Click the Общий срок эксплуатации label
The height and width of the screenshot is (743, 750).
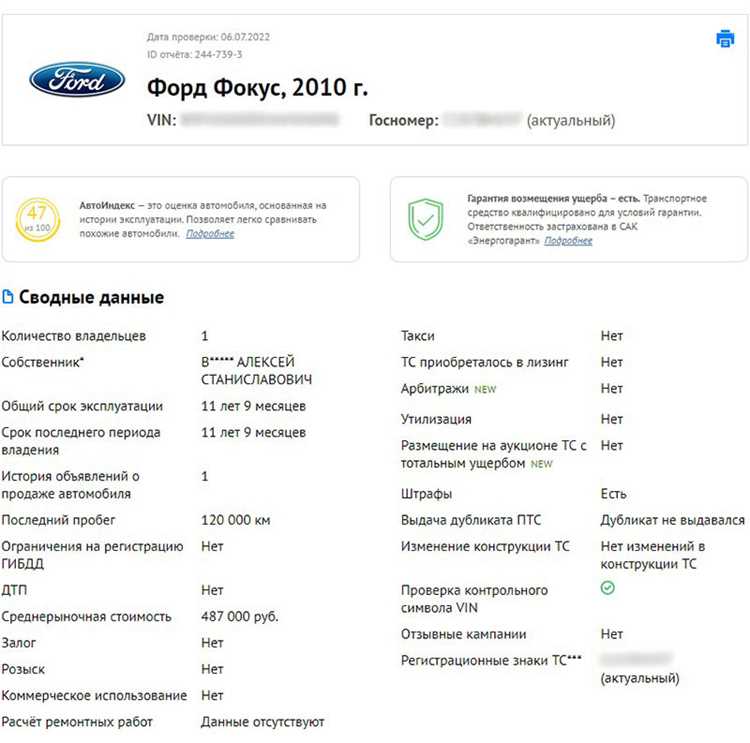[x=82, y=406]
